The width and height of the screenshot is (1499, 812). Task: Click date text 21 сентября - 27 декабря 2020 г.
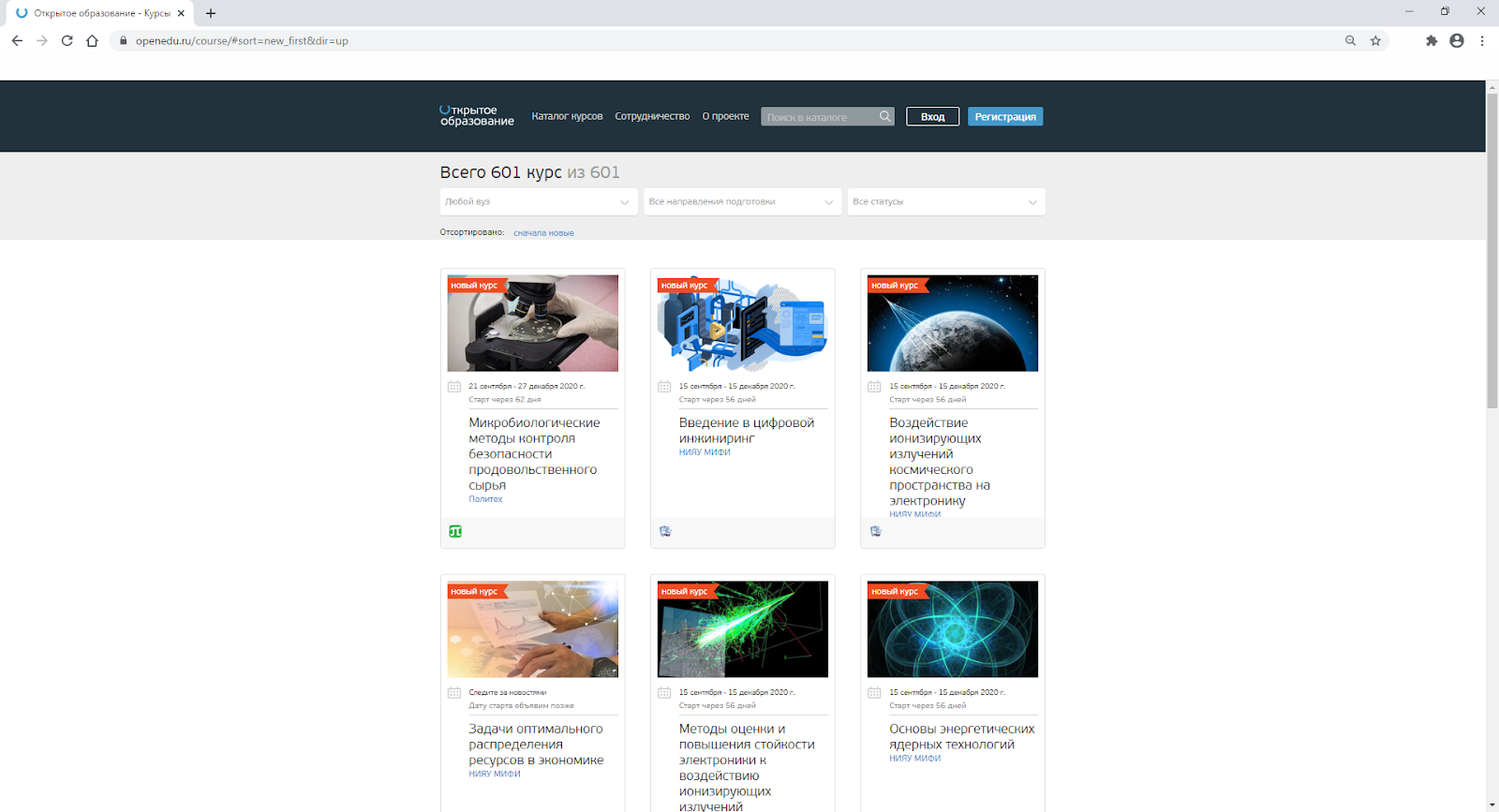tap(527, 386)
